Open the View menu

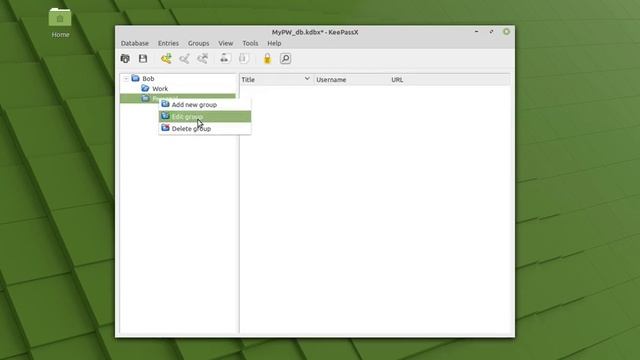(225, 43)
